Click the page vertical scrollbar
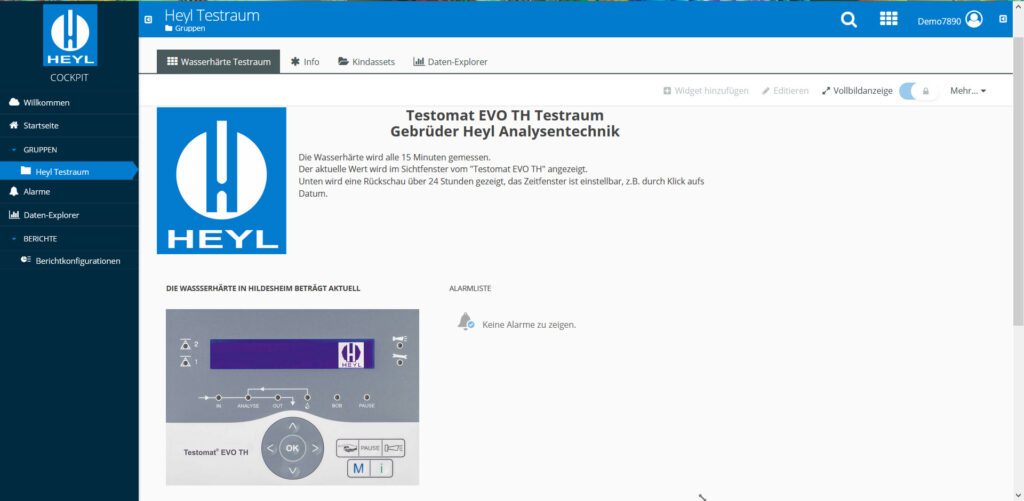 tap(1018, 180)
